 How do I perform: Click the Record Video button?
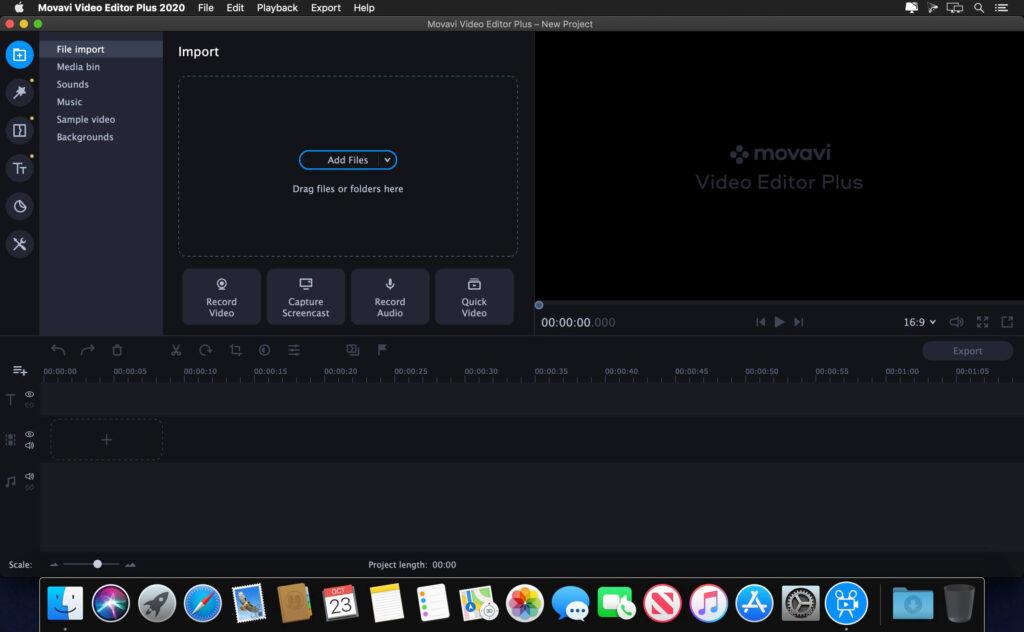point(221,296)
